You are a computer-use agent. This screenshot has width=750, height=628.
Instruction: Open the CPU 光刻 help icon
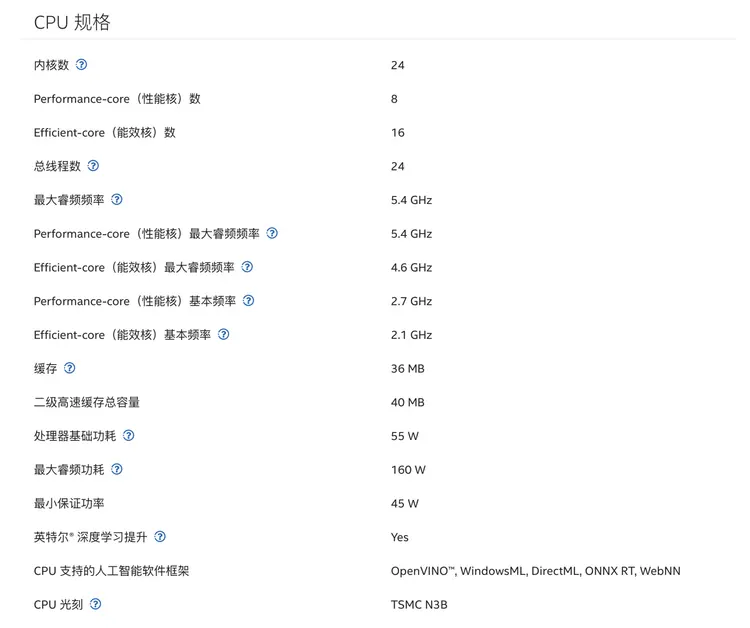pyautogui.click(x=95, y=604)
